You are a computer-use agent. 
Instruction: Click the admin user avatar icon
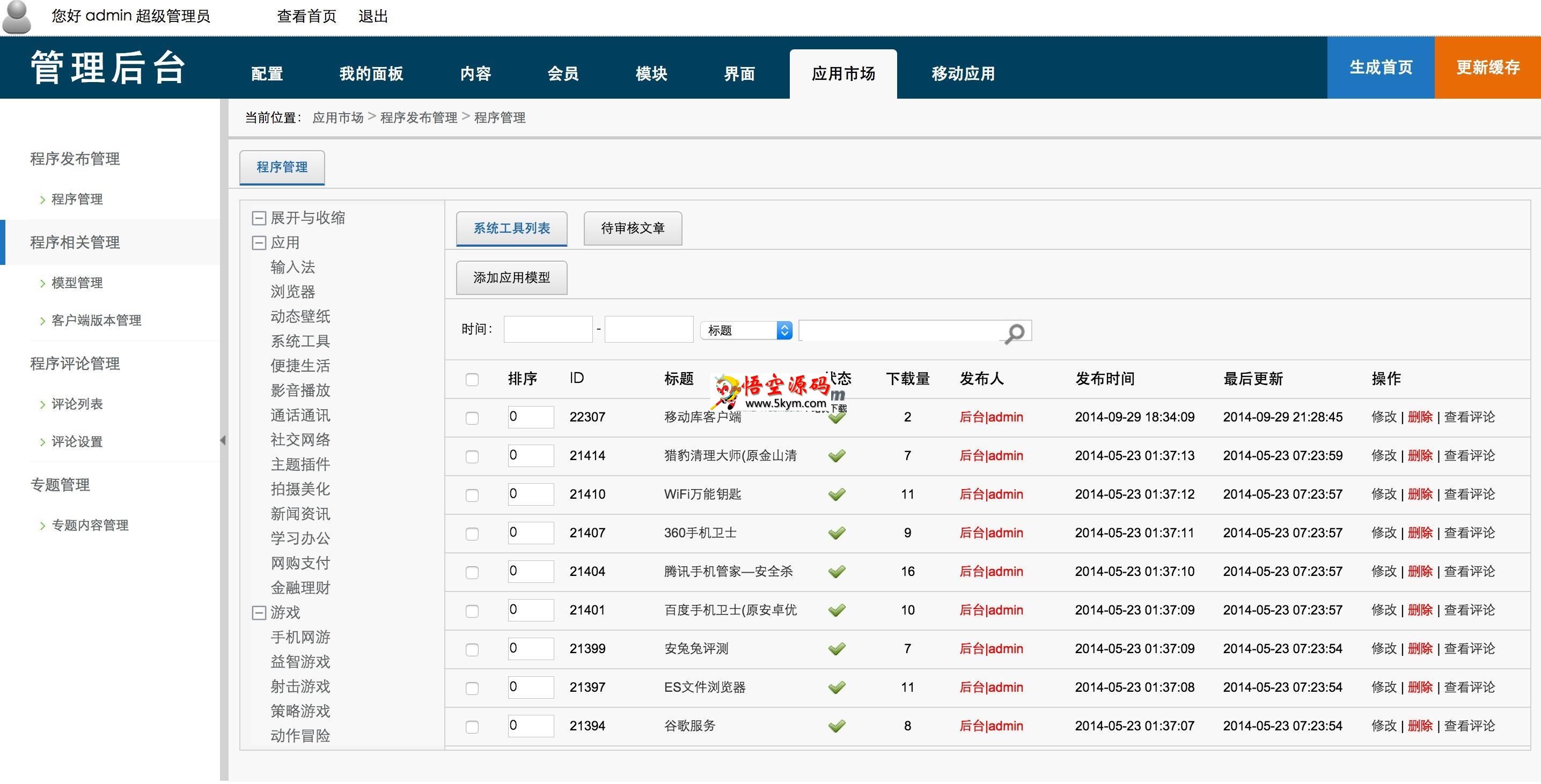click(17, 17)
